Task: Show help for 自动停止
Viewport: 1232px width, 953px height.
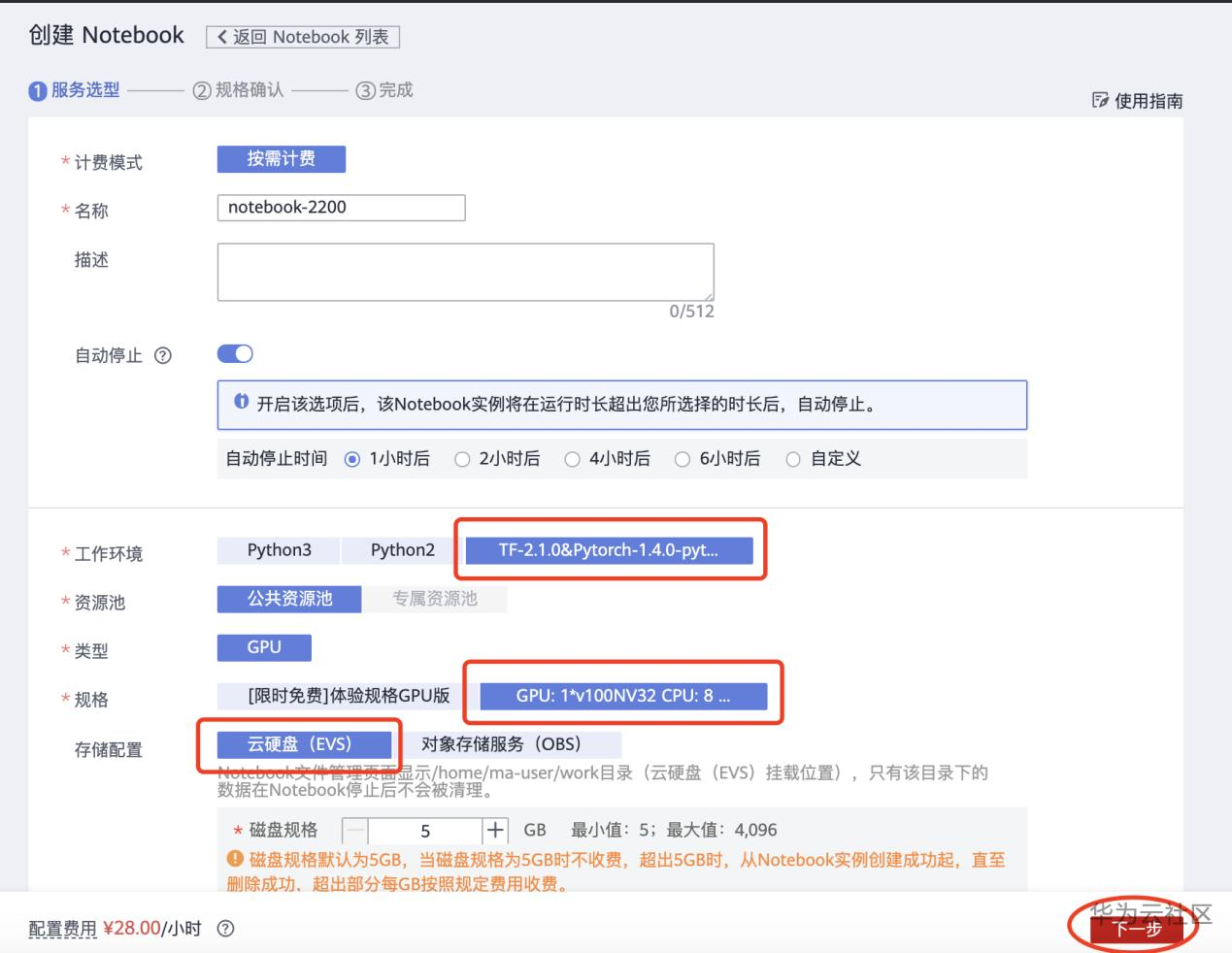Action: [163, 355]
